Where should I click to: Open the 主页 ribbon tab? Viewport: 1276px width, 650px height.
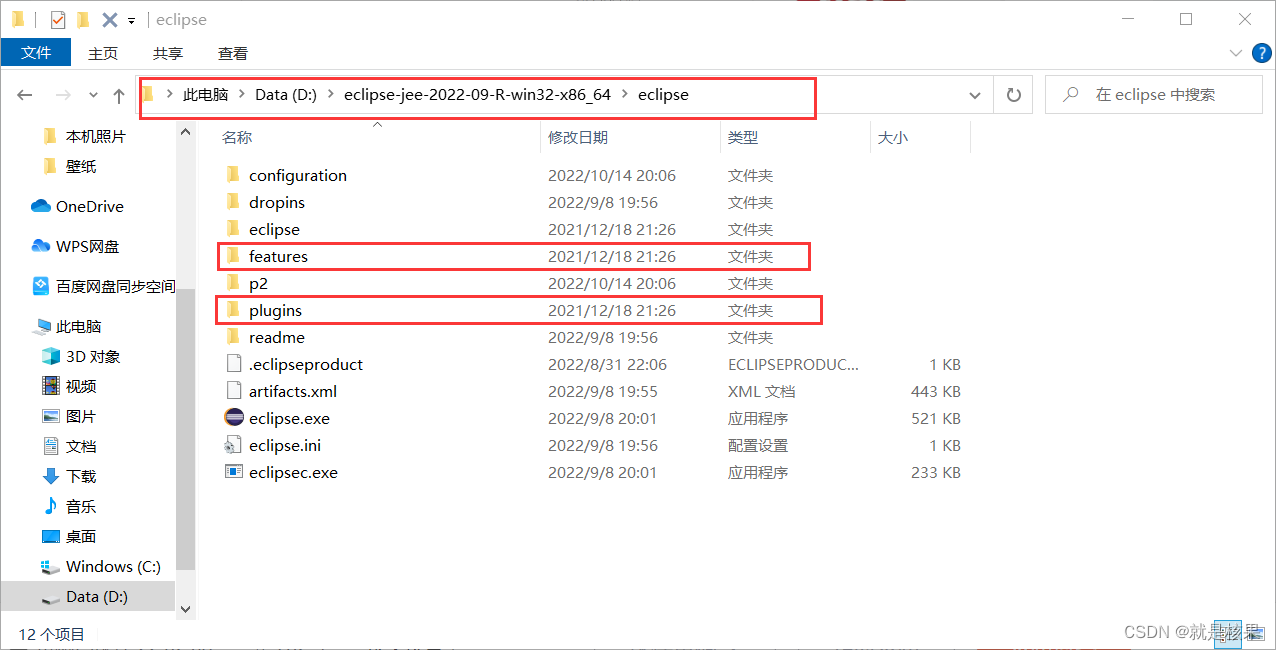(103, 53)
